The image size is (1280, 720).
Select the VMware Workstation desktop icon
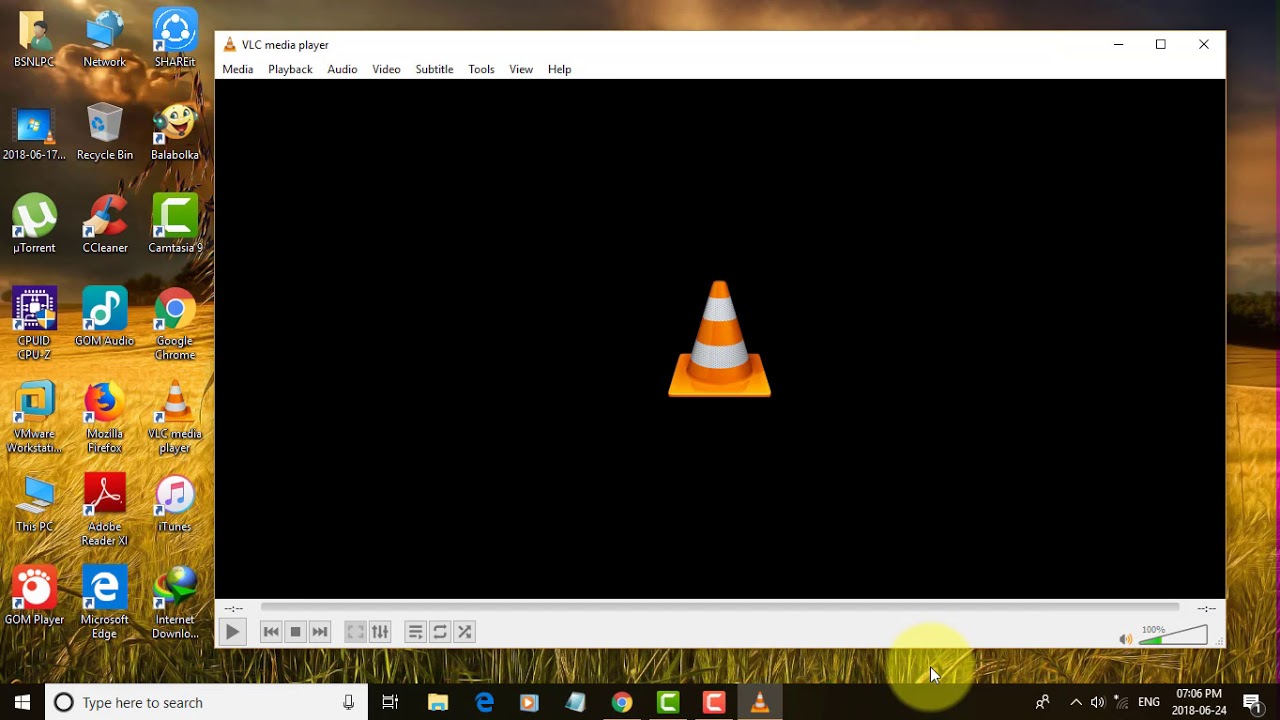[34, 418]
